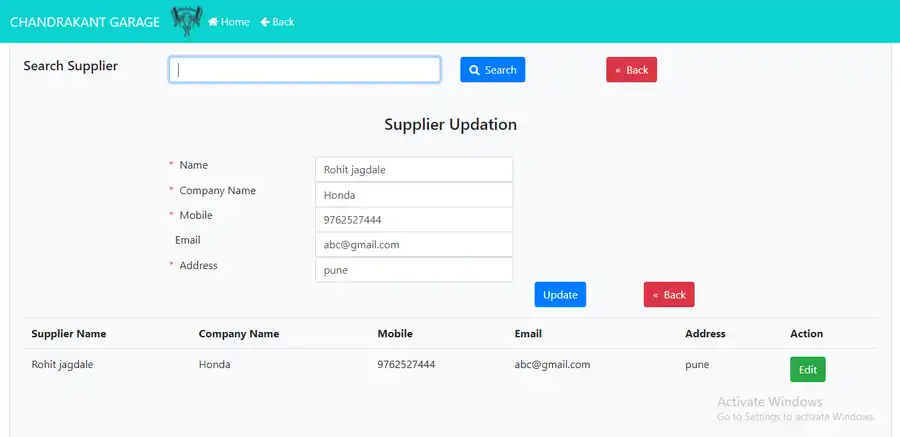900x437 pixels.
Task: Click the Company Name field showing Honda
Action: tap(413, 195)
